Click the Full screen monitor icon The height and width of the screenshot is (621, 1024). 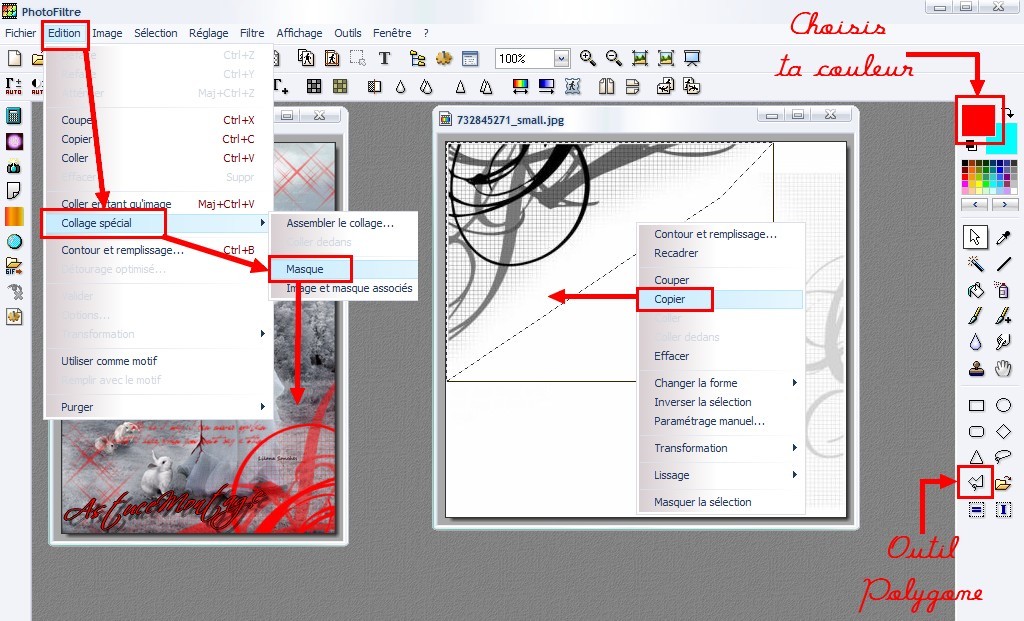coord(692,58)
